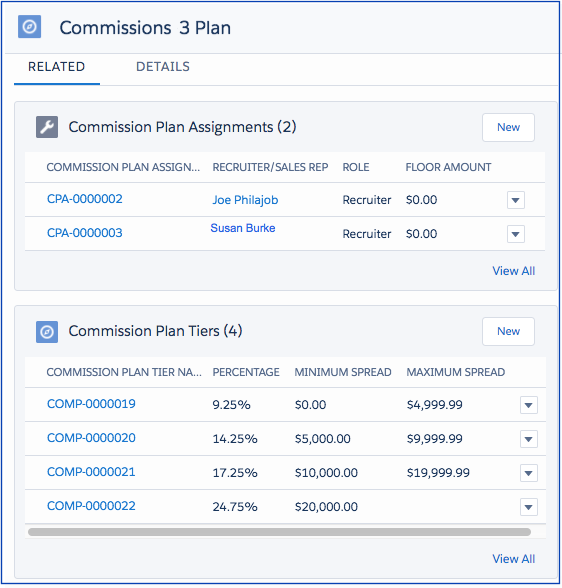562x588 pixels.
Task: Show actions arrow for COMP-0000022 row
Action: (529, 507)
